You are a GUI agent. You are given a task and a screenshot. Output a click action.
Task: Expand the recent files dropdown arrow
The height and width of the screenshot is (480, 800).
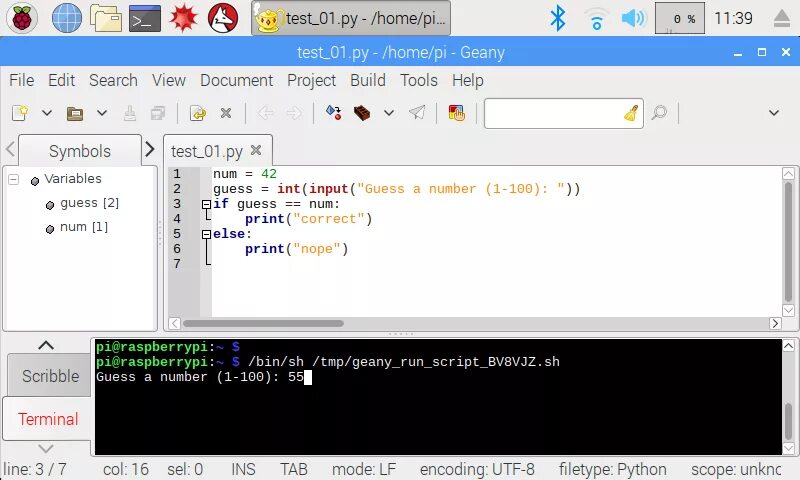[102, 113]
